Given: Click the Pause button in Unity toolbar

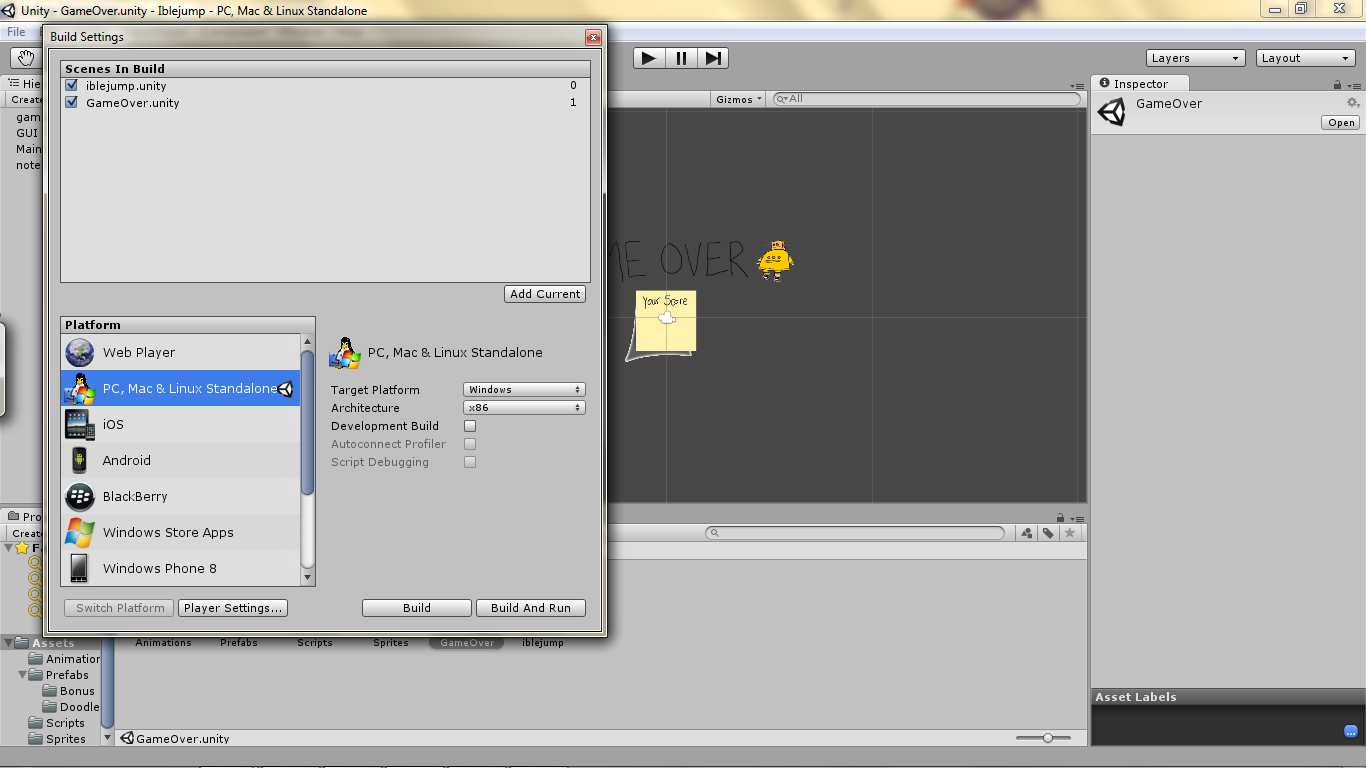Looking at the screenshot, I should click(681, 58).
